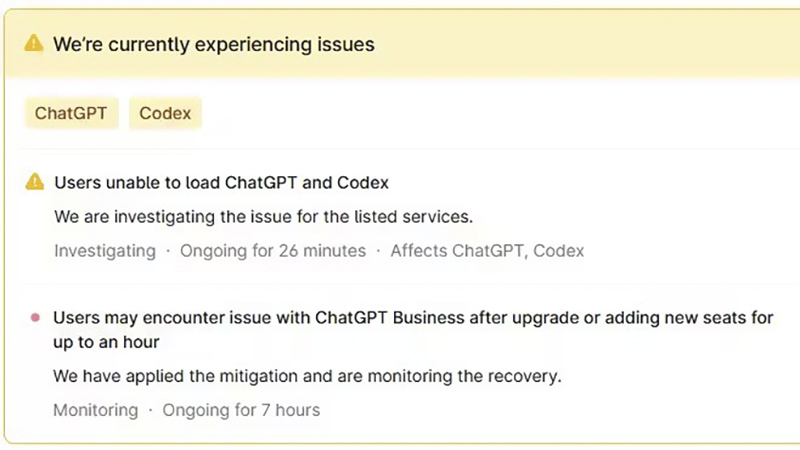Click the "Ongoing for 26 minutes" duration text

tap(273, 251)
